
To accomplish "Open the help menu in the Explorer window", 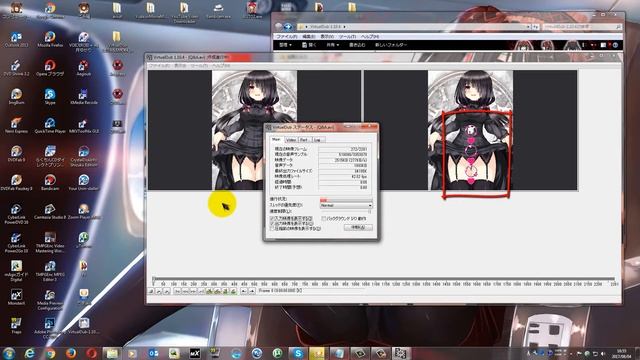I will pos(370,36).
